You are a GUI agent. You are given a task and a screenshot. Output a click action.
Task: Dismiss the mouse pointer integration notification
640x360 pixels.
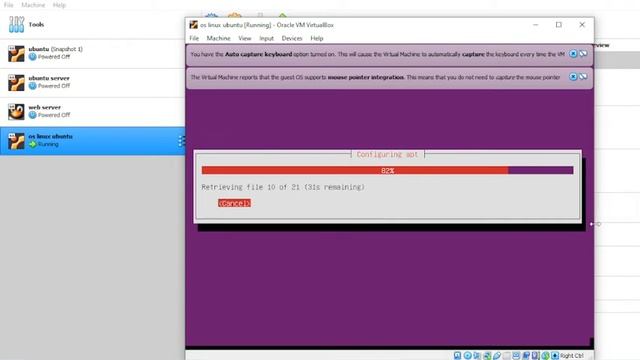pos(573,77)
